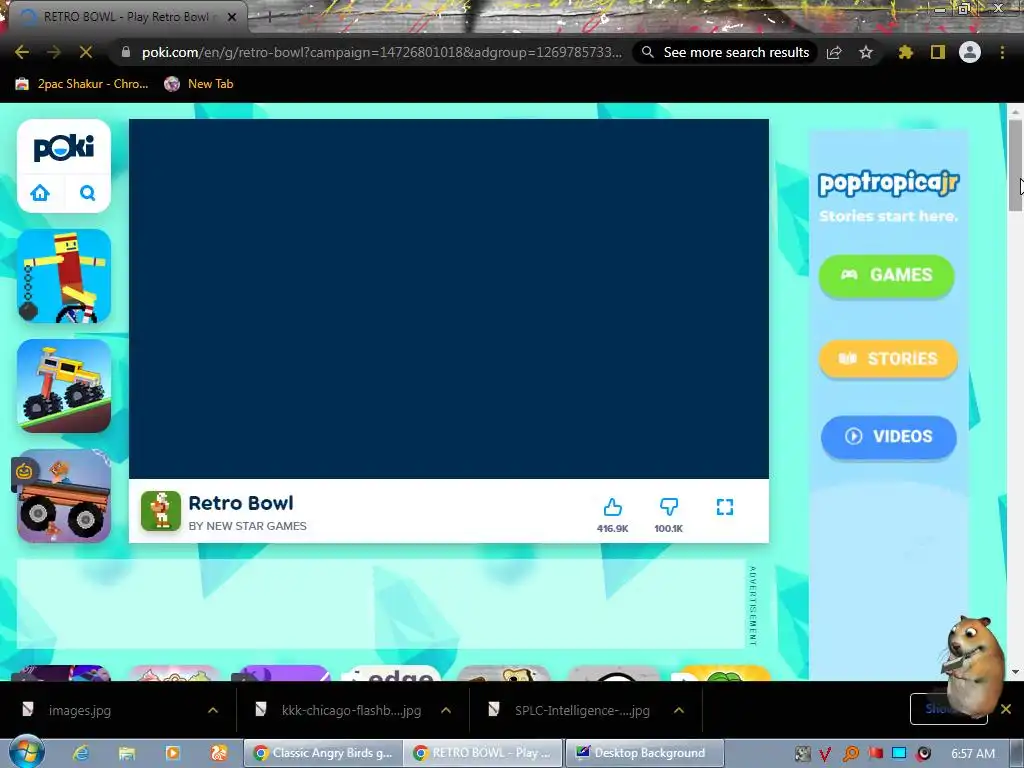Click the poptropicajr ad logo
This screenshot has width=1024, height=768.
888,184
